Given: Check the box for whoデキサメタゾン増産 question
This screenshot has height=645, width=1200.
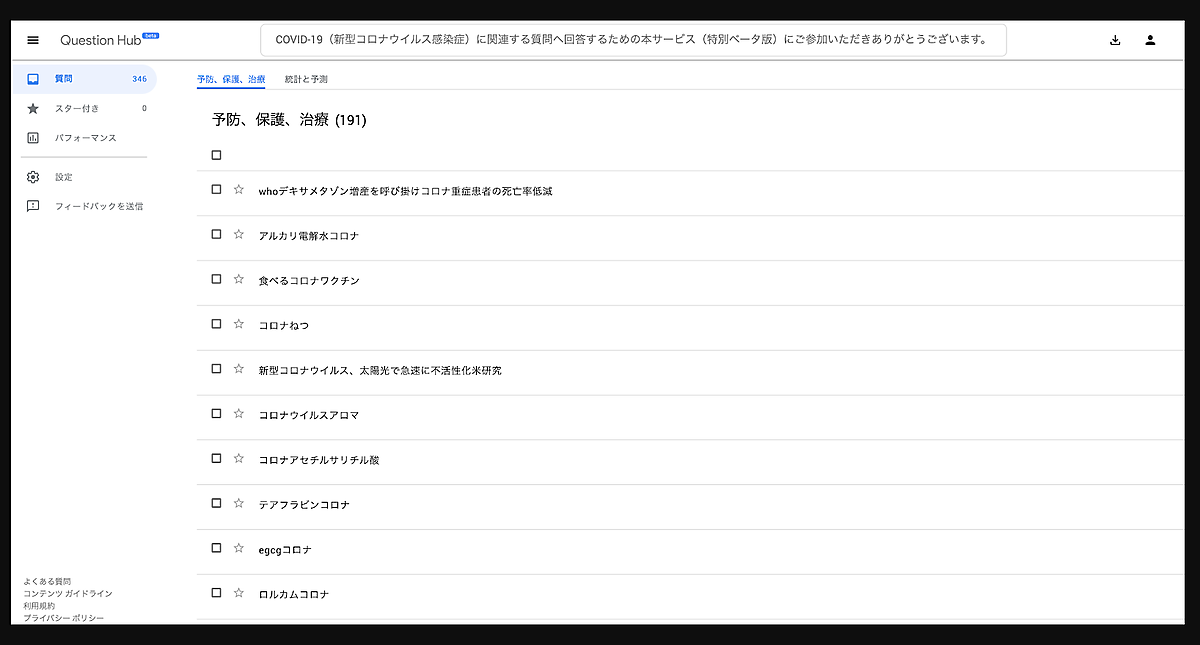Looking at the screenshot, I should (216, 189).
